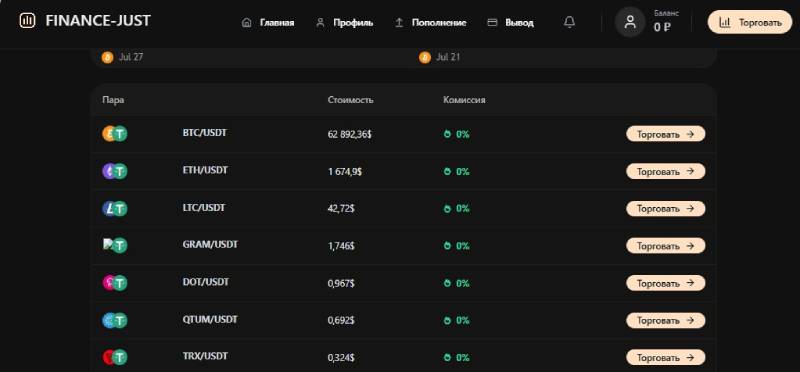Click the ETH/USDT coin pair icon
Screen dimensions: 800x372
click(115, 171)
